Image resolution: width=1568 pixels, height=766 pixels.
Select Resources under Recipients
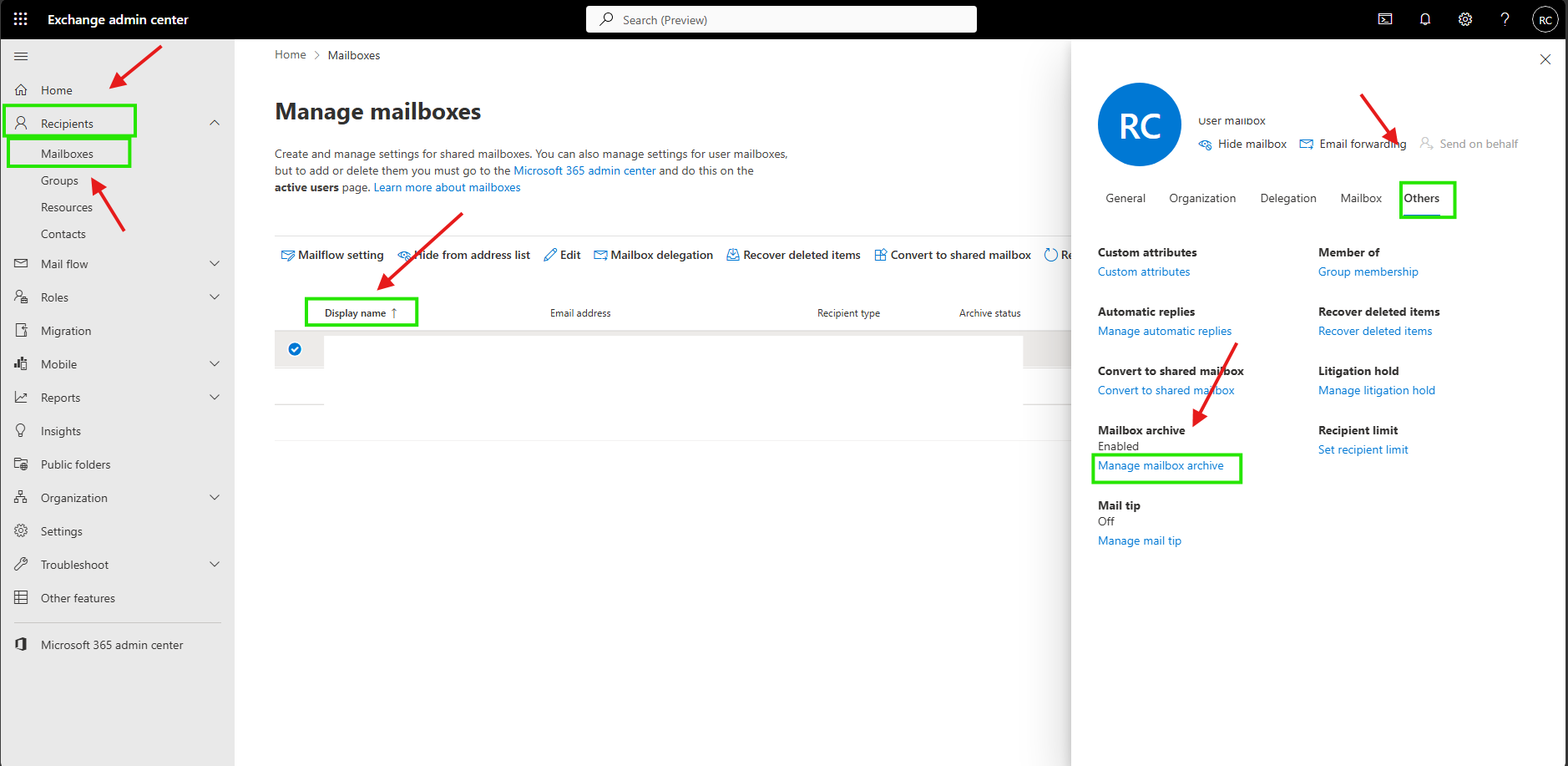(x=67, y=207)
